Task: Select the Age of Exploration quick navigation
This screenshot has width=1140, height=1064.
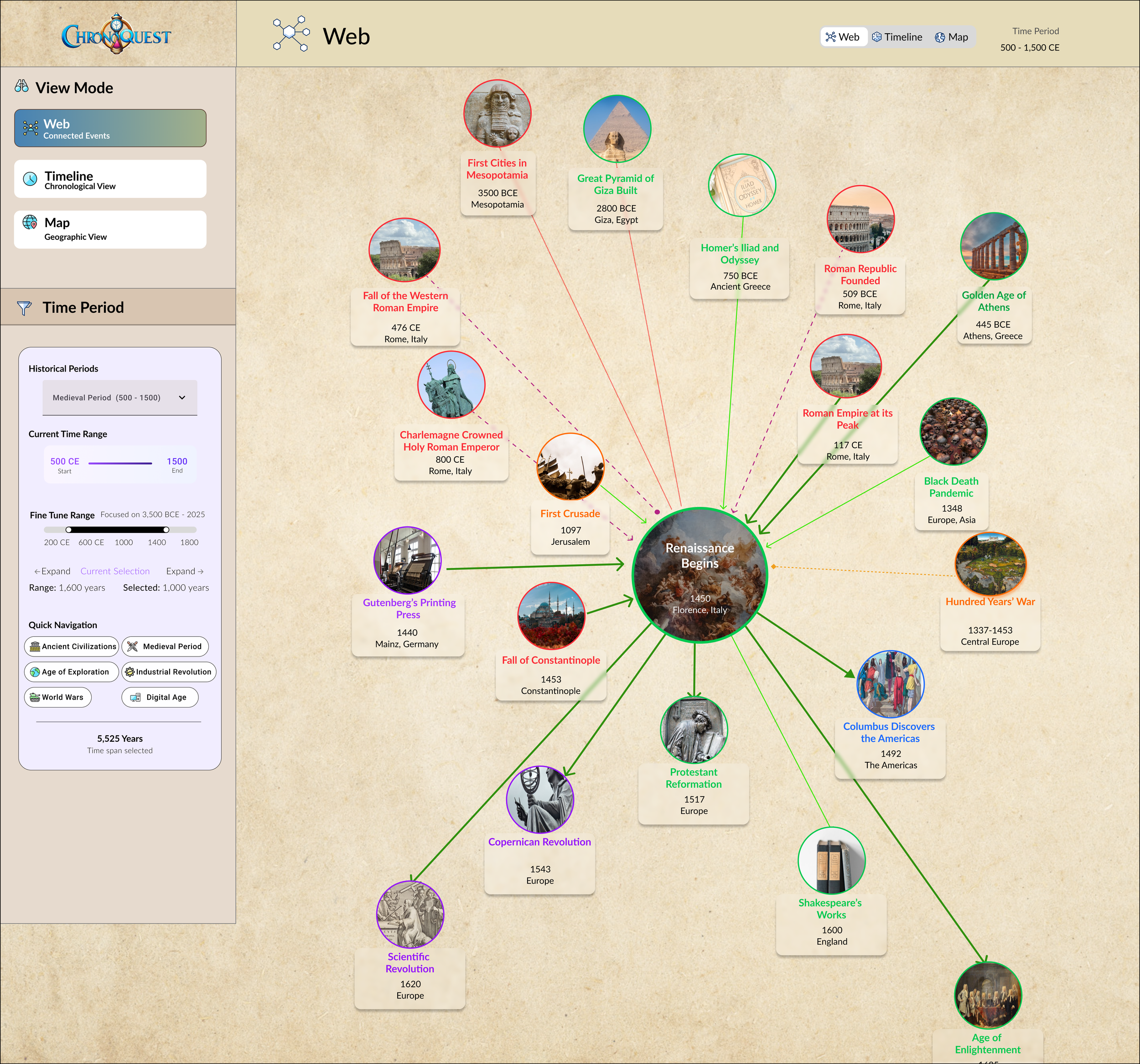Action: 71,671
